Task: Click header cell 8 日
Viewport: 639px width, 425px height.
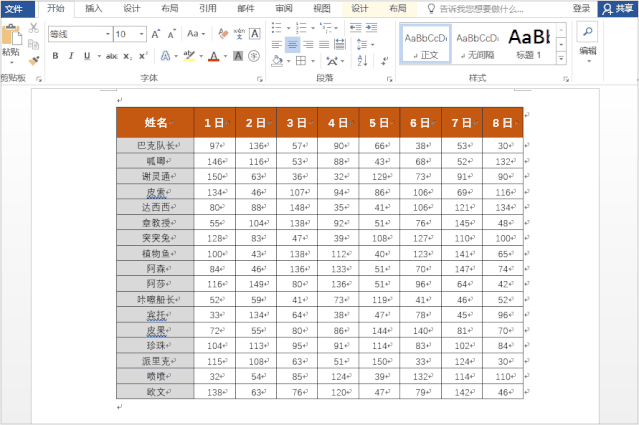Action: click(x=502, y=122)
